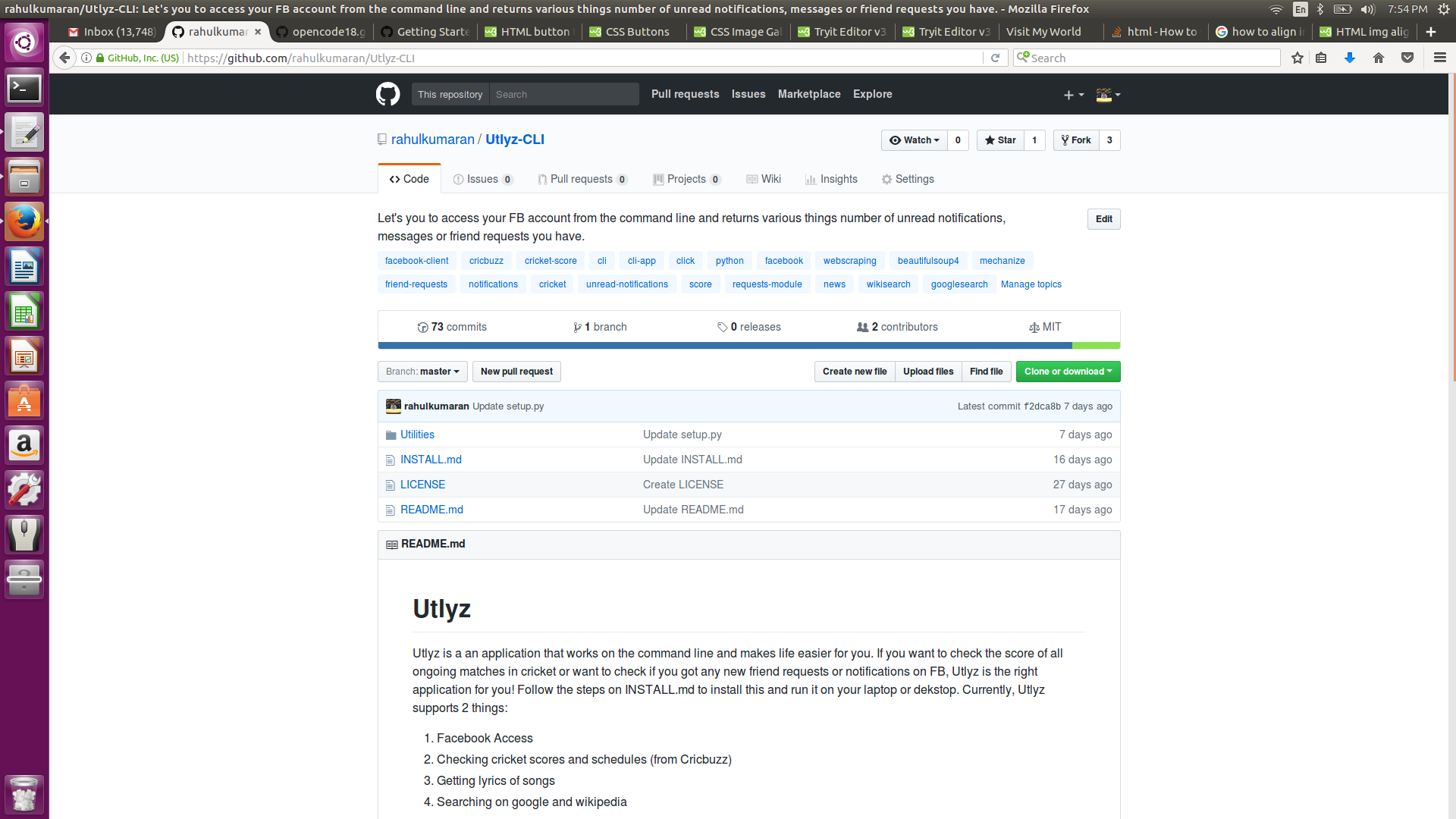
Task: Expand the Branch: master selector
Action: pos(422,372)
